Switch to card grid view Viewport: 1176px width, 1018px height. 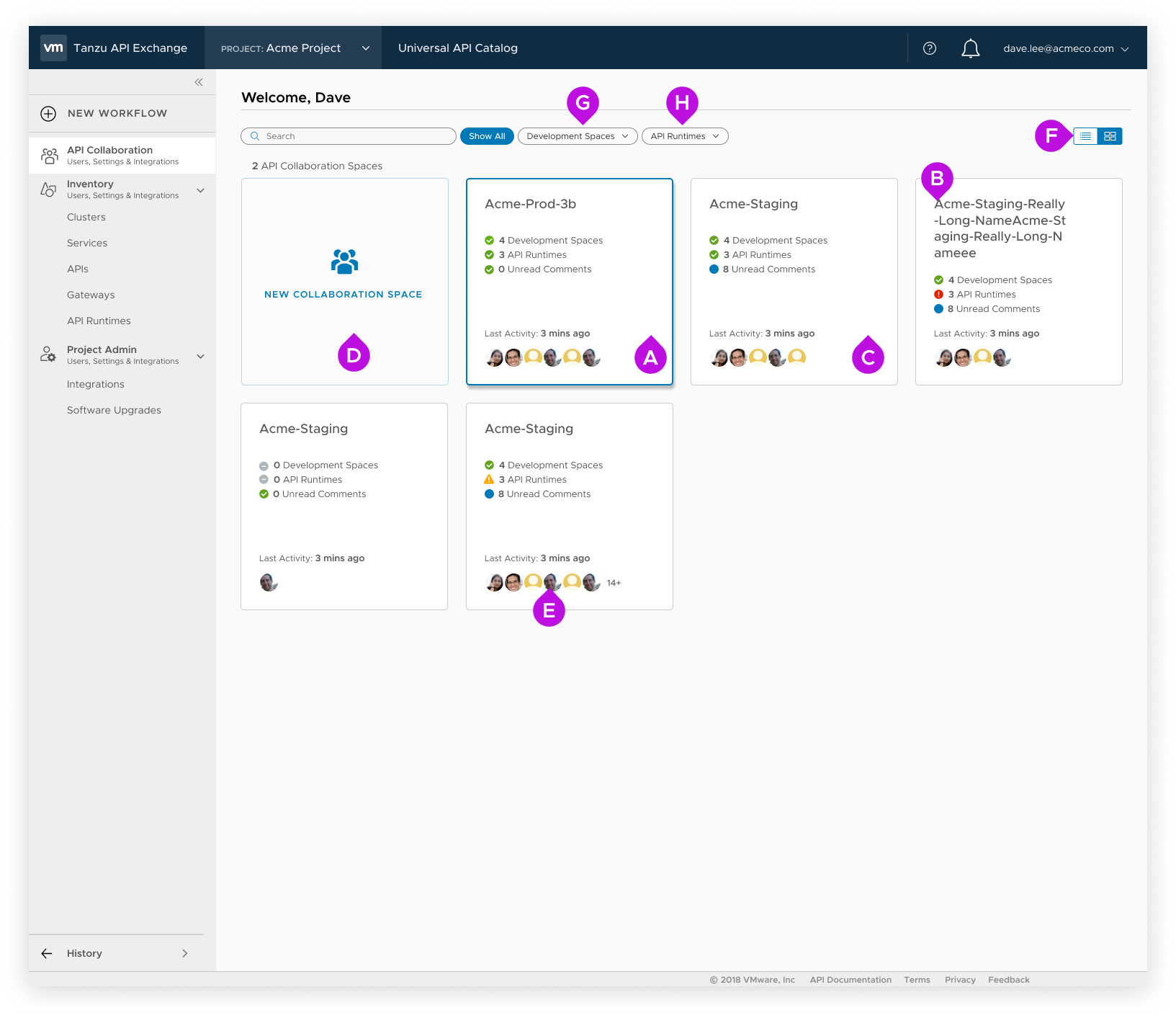click(1110, 136)
